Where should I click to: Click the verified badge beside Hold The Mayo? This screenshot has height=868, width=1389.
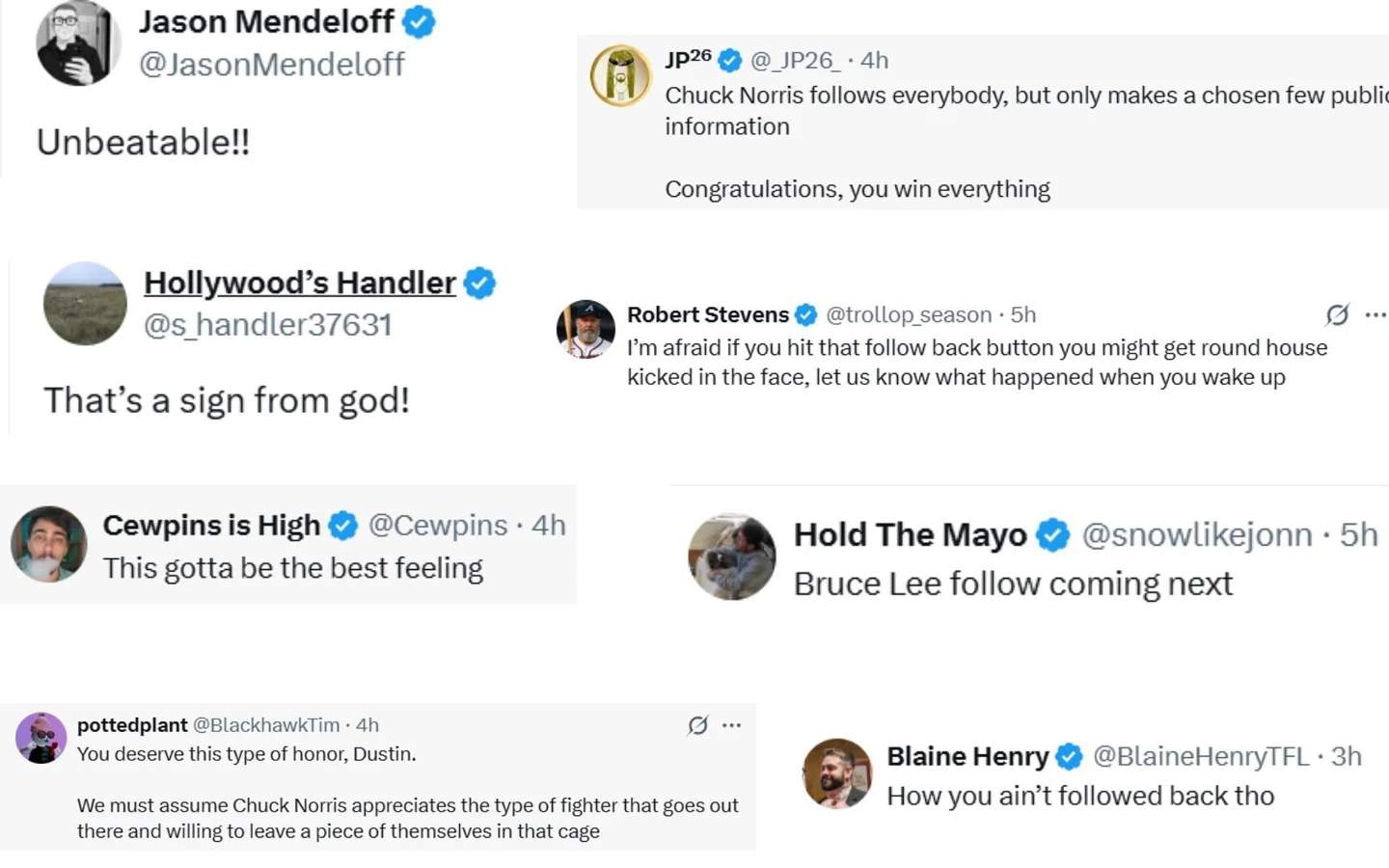click(1052, 534)
